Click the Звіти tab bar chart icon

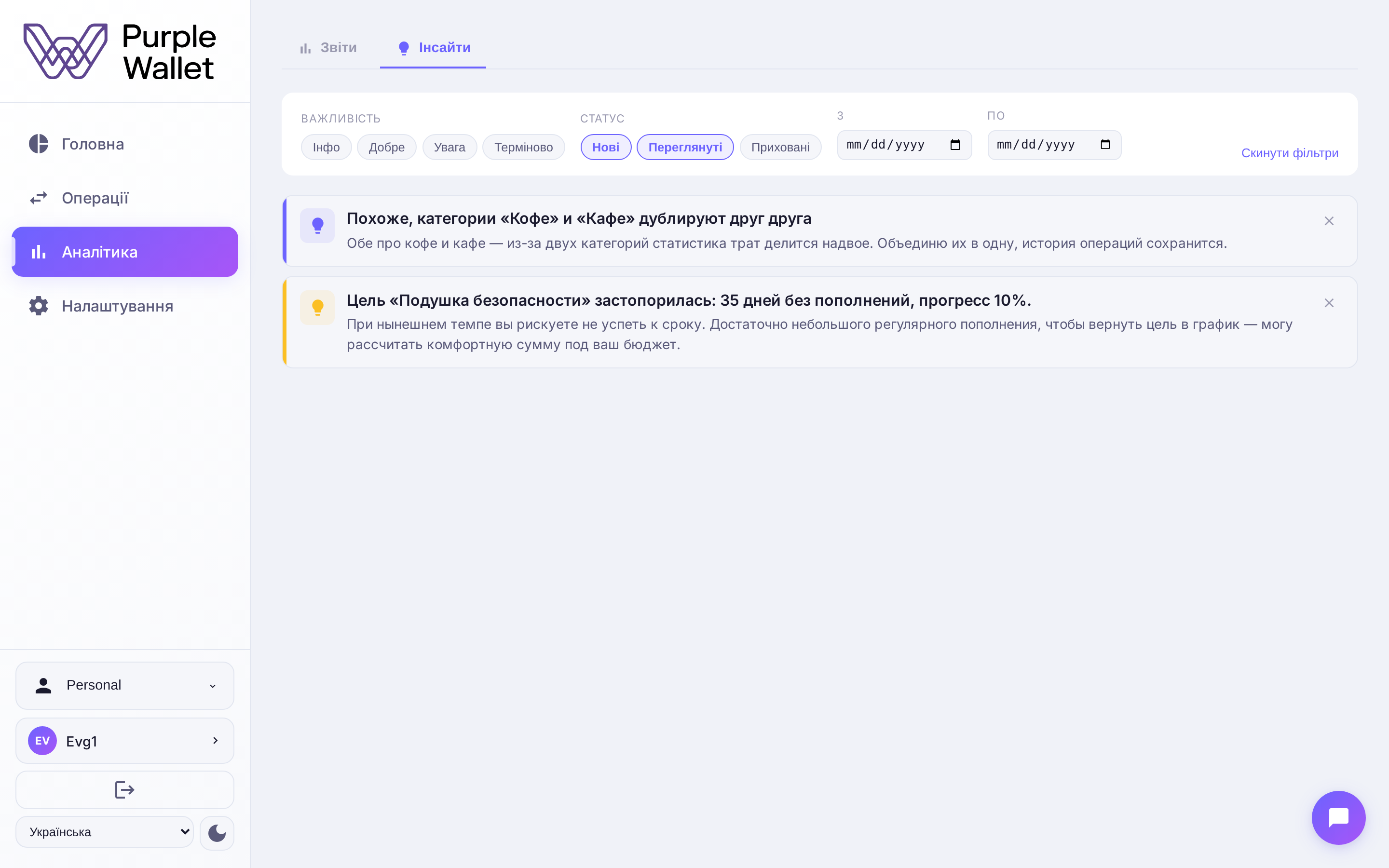click(x=305, y=48)
